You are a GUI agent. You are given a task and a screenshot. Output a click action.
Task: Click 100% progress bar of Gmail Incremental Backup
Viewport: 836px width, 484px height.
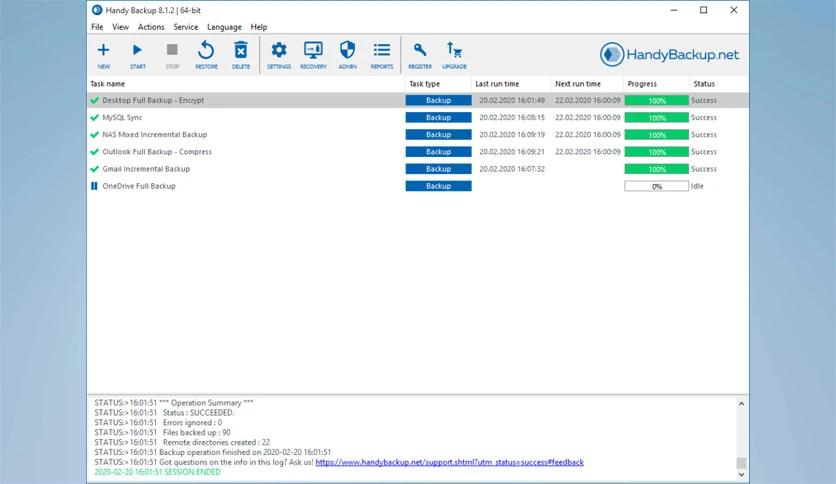pyautogui.click(x=656, y=169)
